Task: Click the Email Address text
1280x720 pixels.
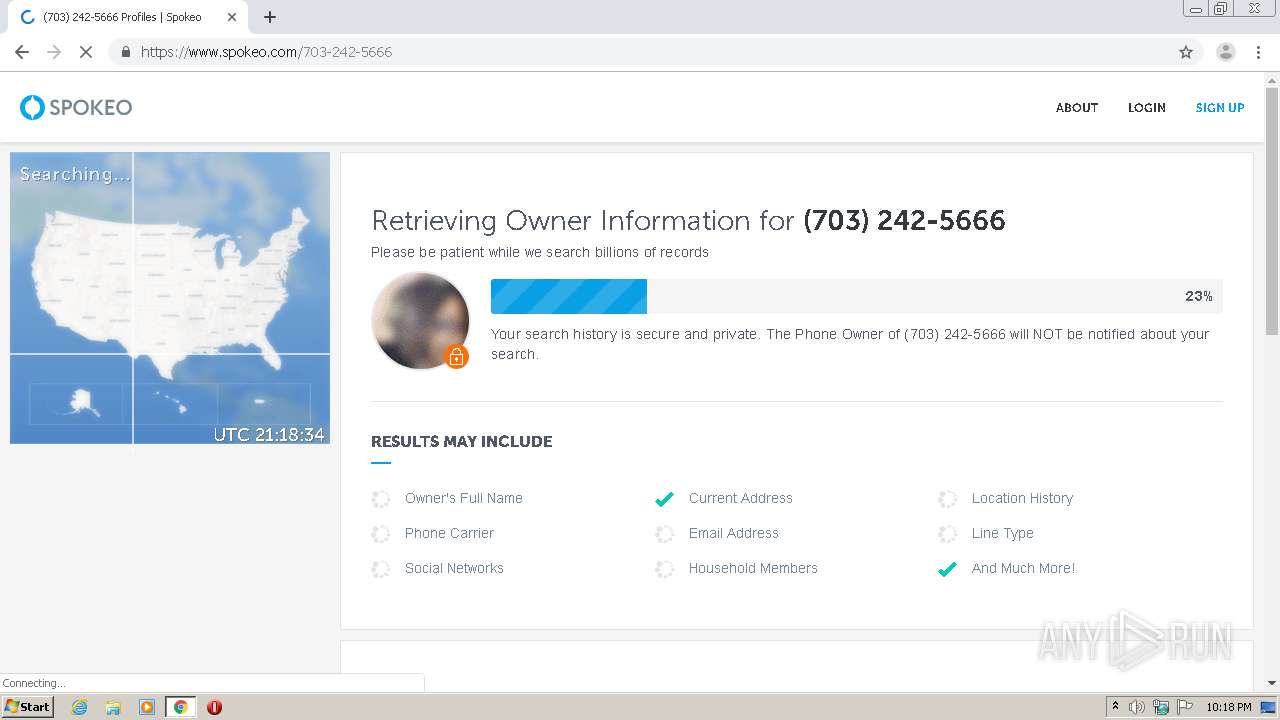Action: tap(733, 533)
